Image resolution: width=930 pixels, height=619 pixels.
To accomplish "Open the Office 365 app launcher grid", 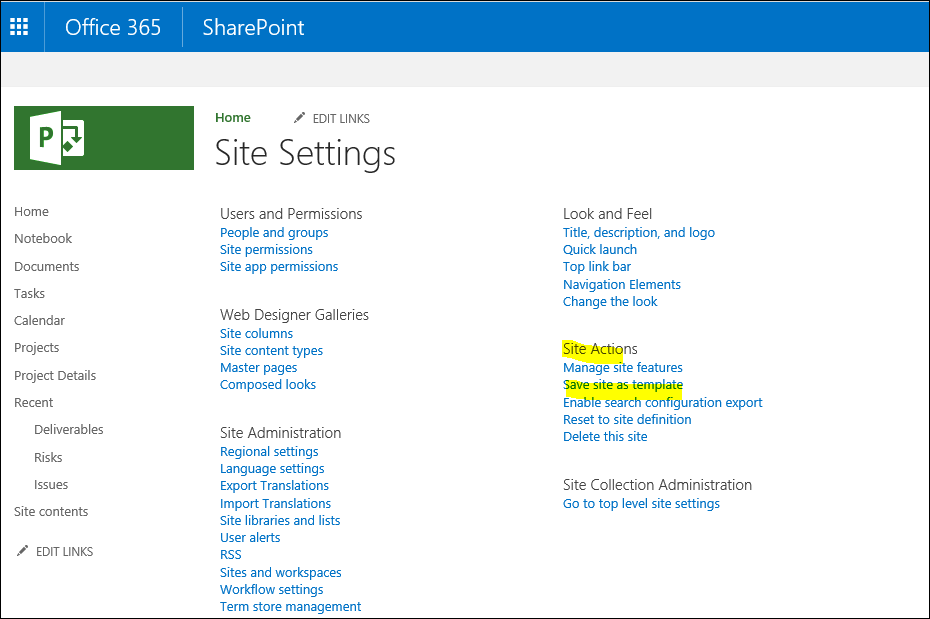I will click(x=20, y=27).
